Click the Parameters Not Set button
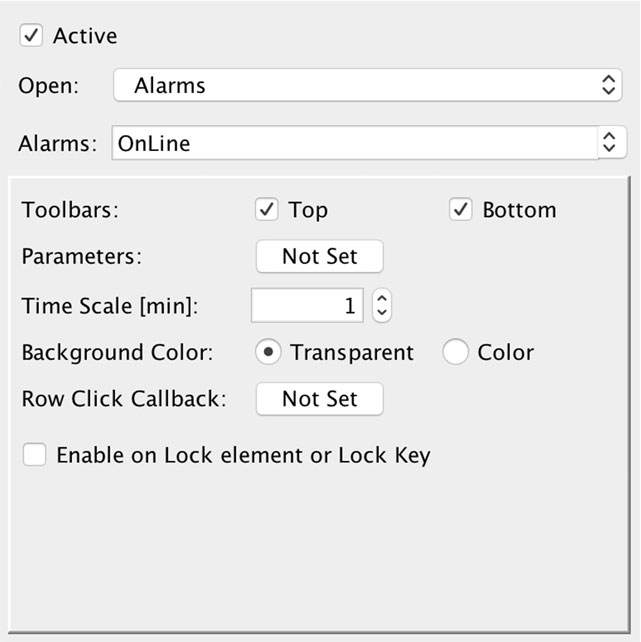This screenshot has height=642, width=641. tap(320, 256)
